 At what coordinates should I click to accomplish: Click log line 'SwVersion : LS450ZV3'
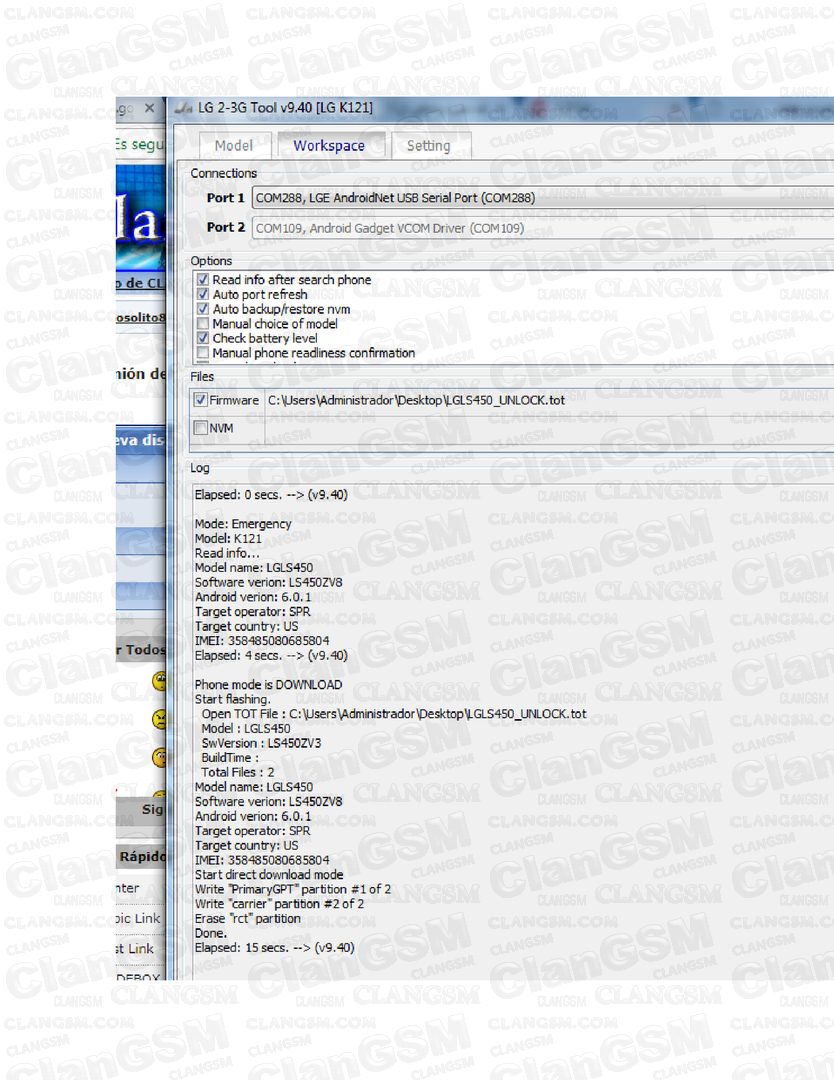coord(262,743)
